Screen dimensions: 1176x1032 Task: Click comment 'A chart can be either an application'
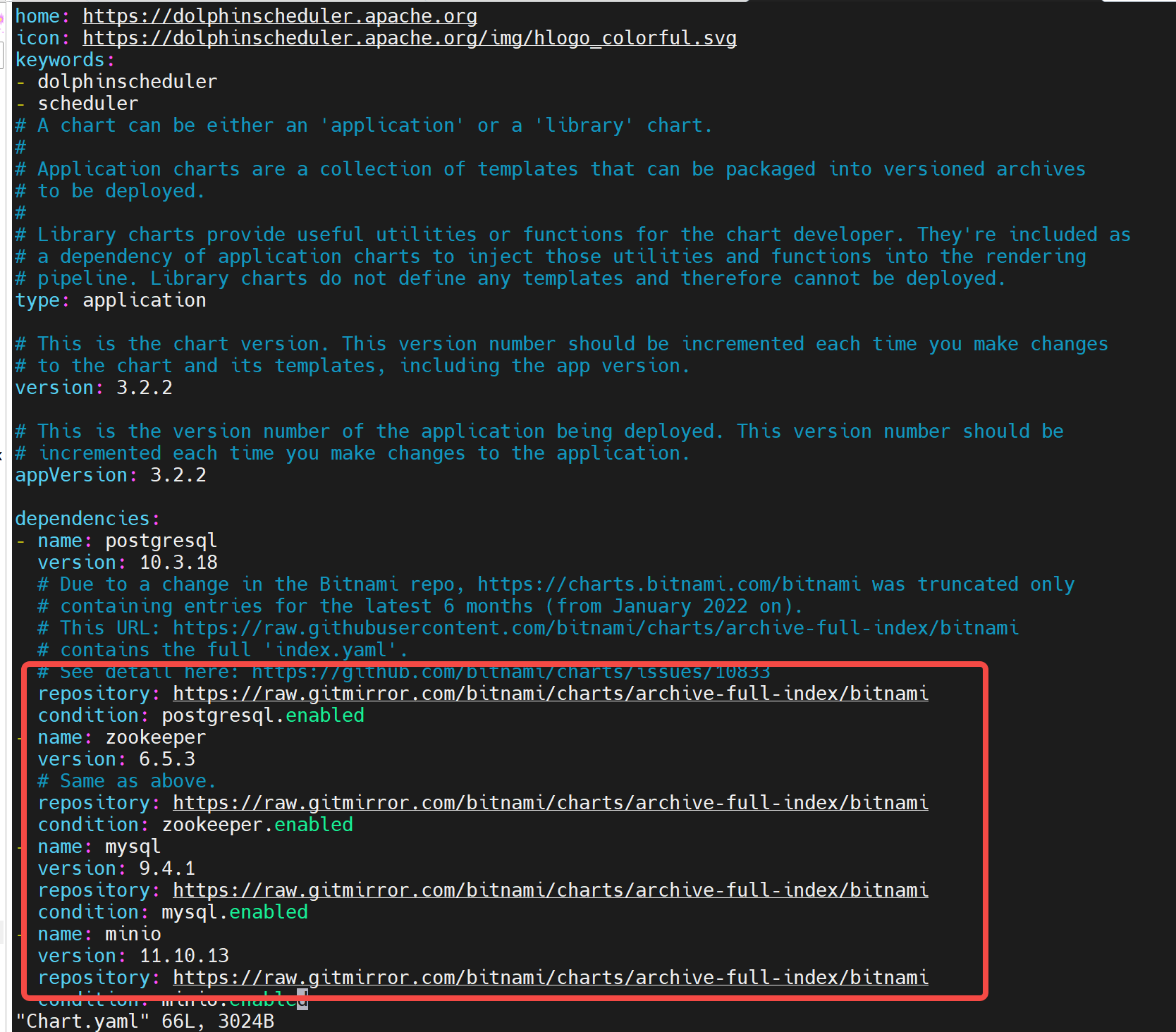click(364, 125)
